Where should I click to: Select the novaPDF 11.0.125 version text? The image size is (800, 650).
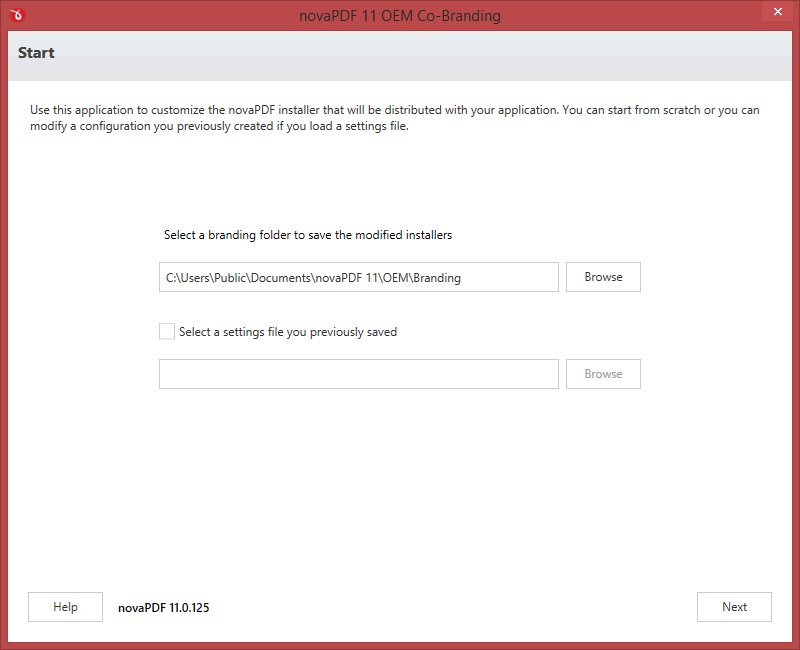coord(163,608)
